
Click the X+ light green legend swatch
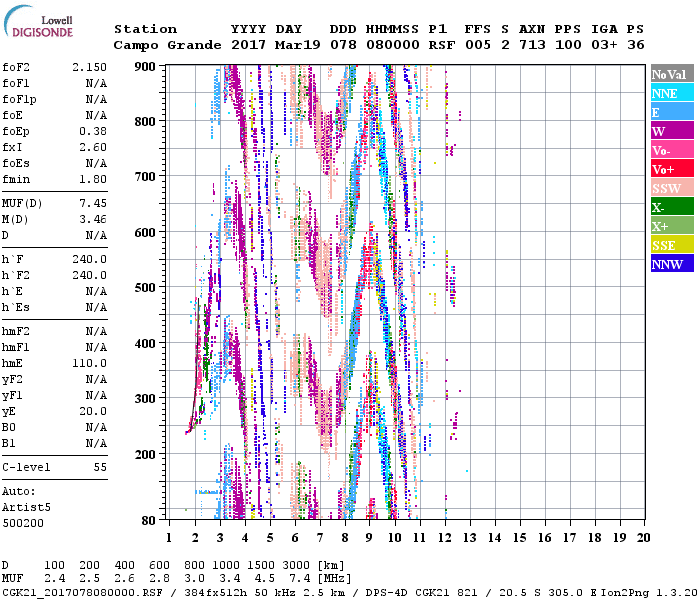671,226
